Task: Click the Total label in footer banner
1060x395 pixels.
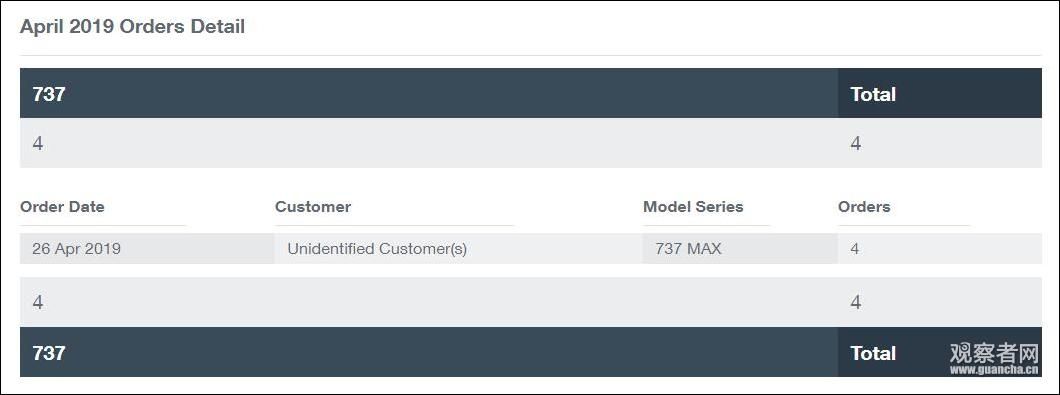Action: [x=873, y=352]
